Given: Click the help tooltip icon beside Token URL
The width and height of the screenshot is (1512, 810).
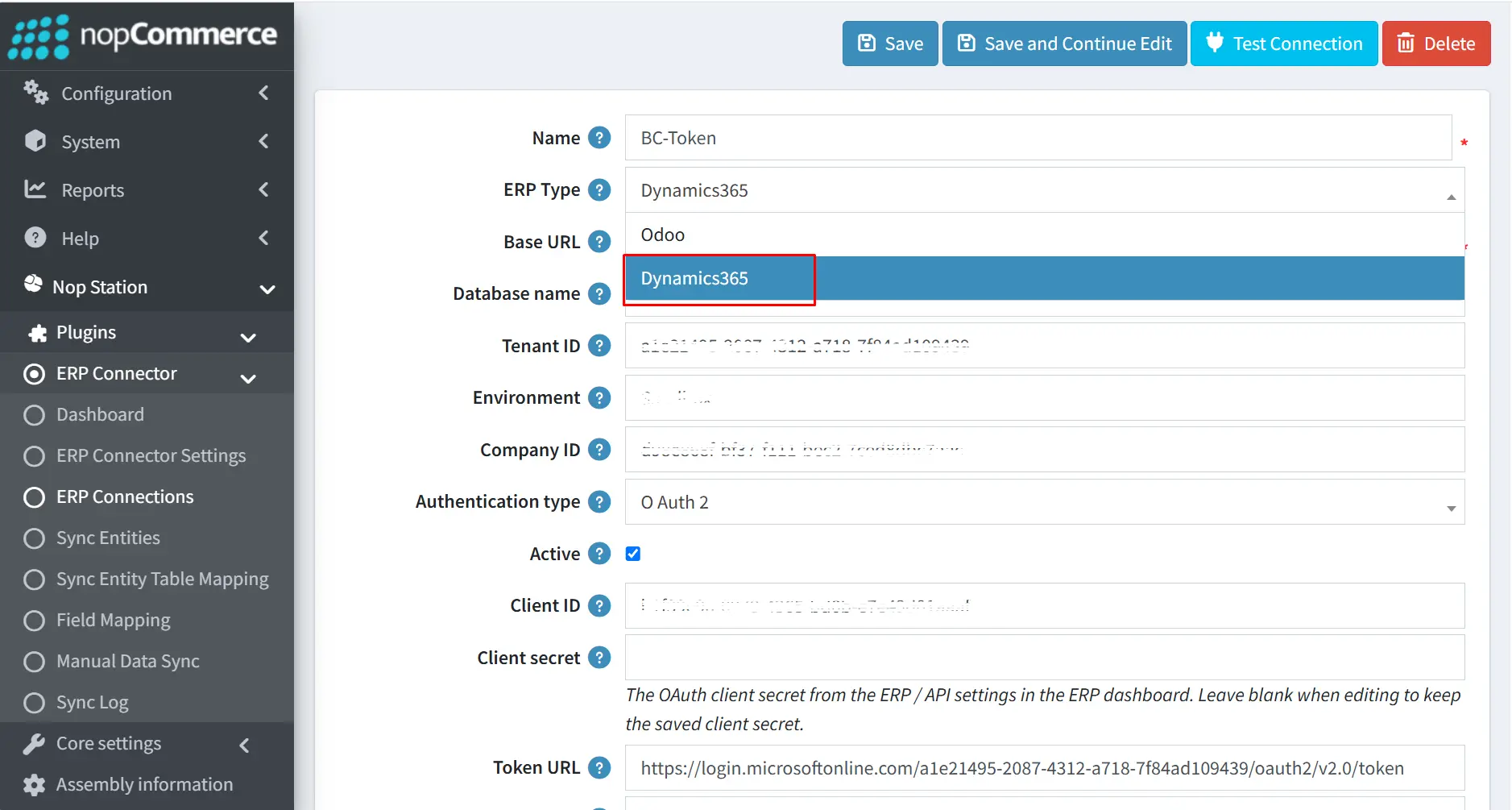Looking at the screenshot, I should click(599, 767).
